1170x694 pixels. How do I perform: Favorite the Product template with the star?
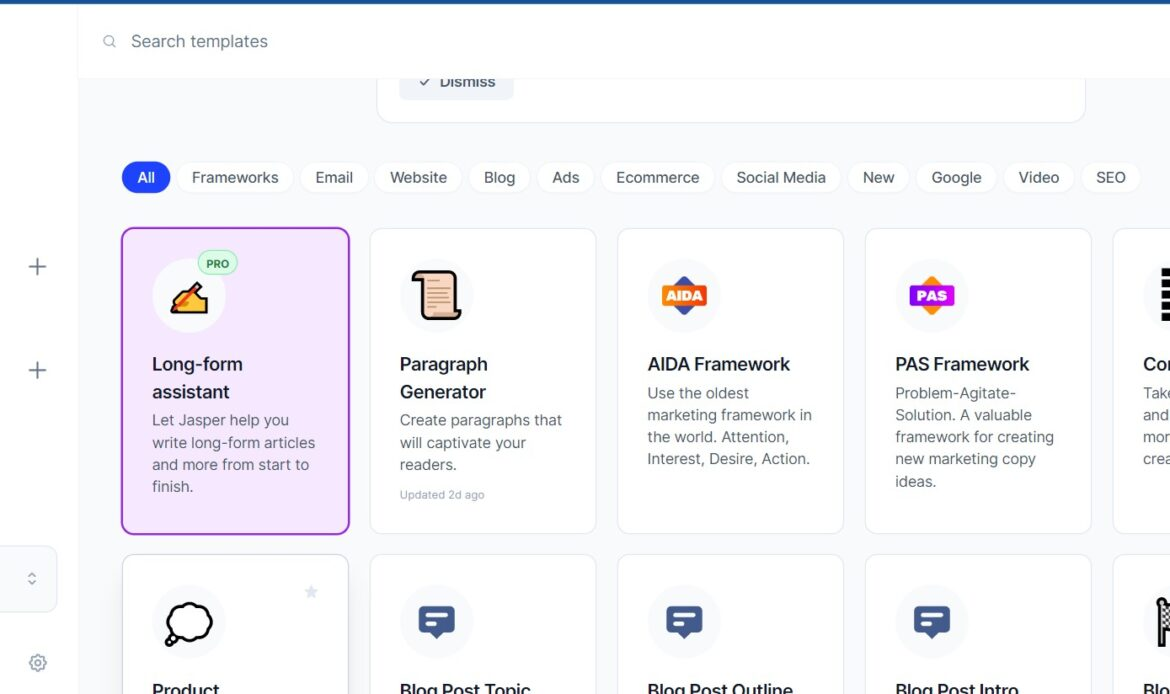coord(311,592)
